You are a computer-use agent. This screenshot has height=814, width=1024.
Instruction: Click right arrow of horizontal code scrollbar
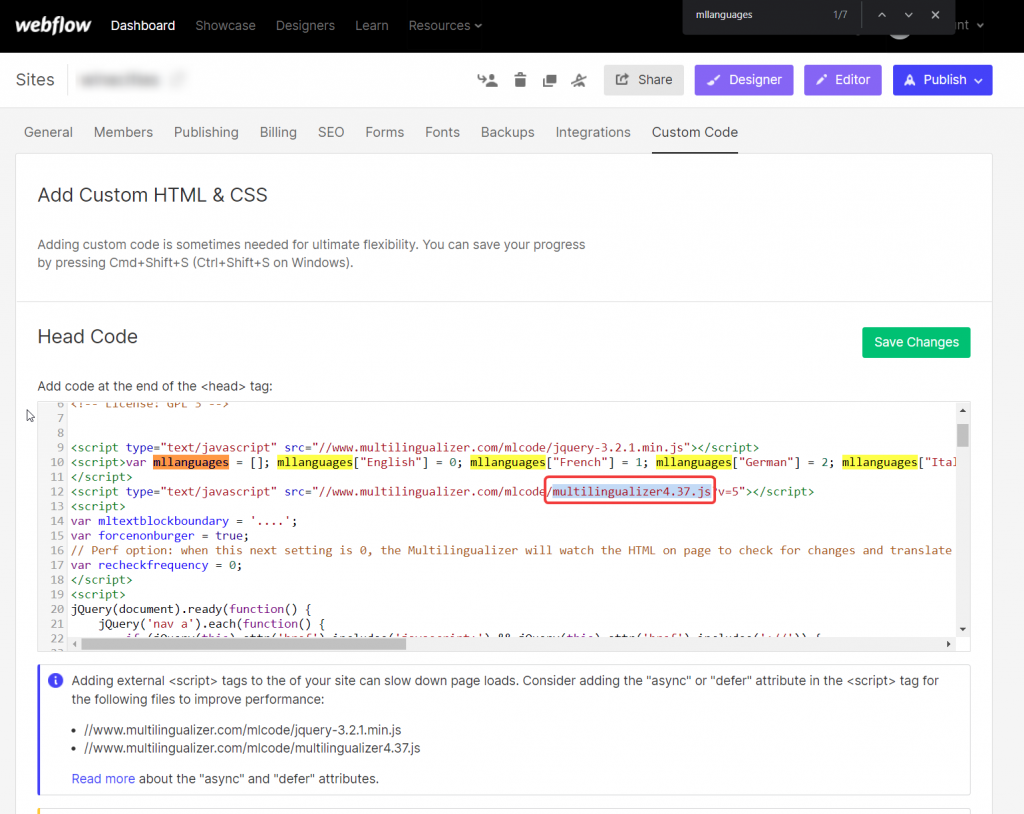tap(948, 644)
